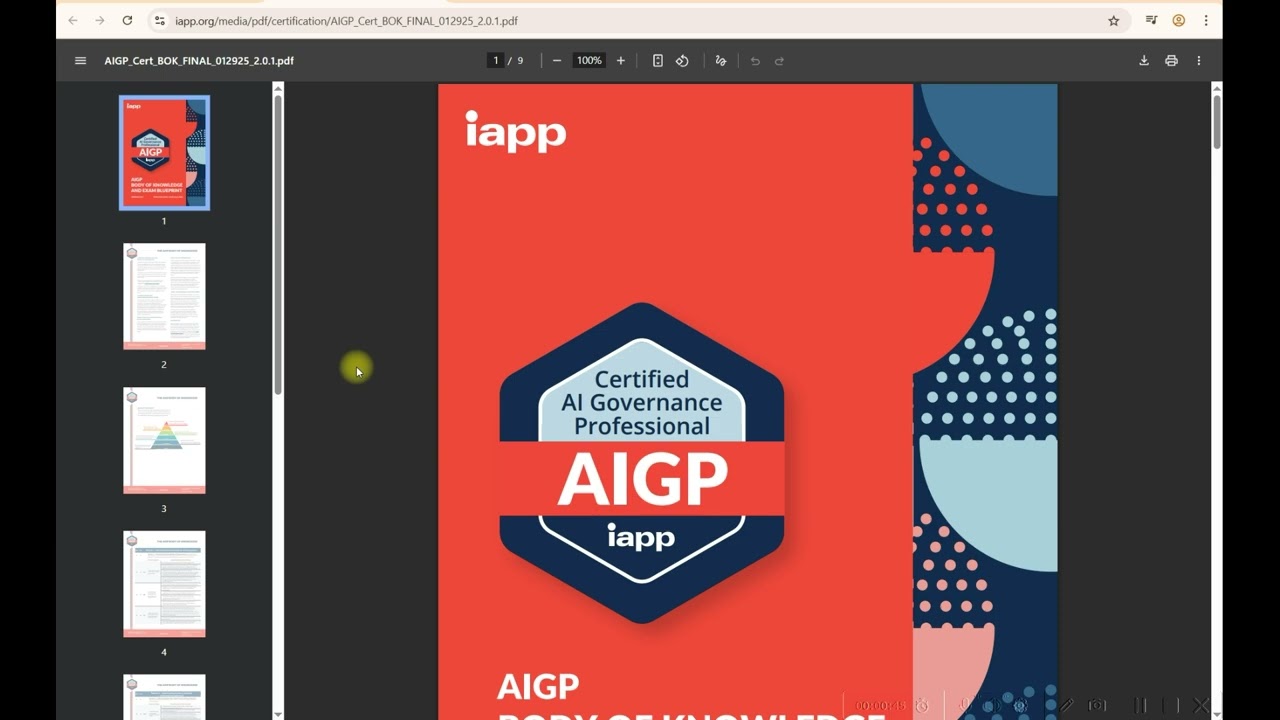Activate the PDF draw annotation tool
This screenshot has height=720, width=1280.
(x=720, y=61)
